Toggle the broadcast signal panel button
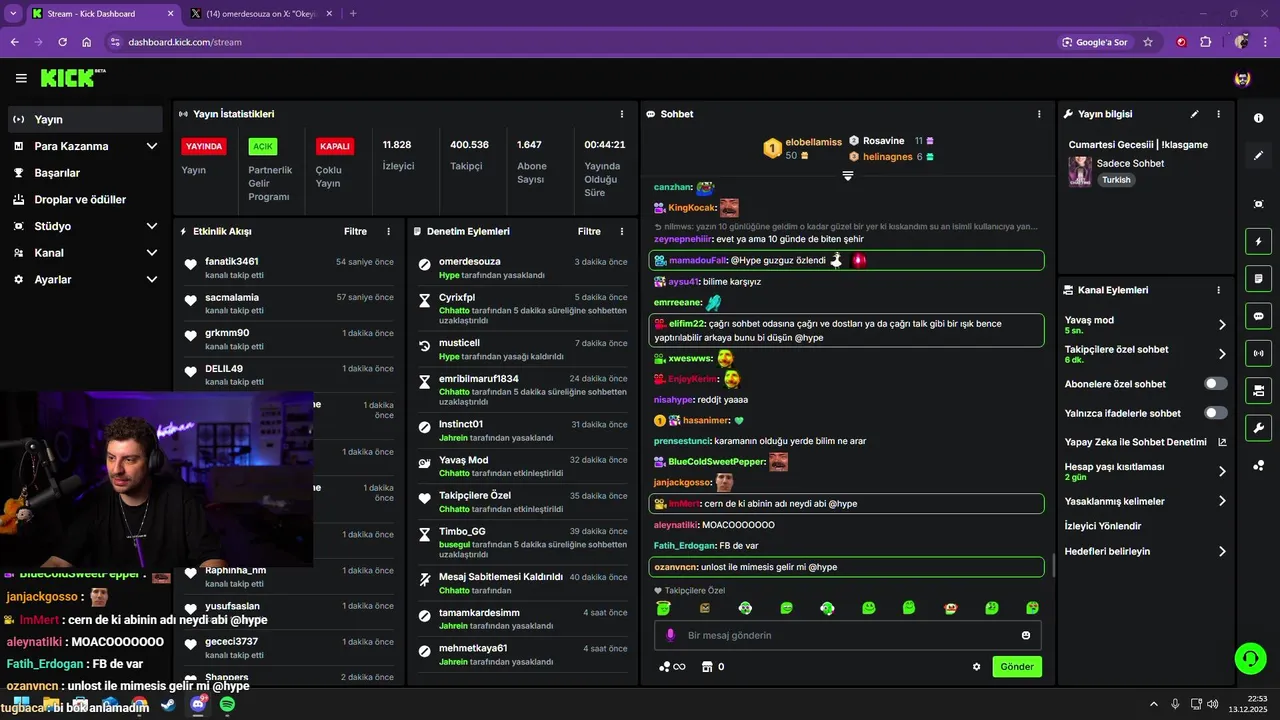1280x720 pixels. tap(1258, 353)
